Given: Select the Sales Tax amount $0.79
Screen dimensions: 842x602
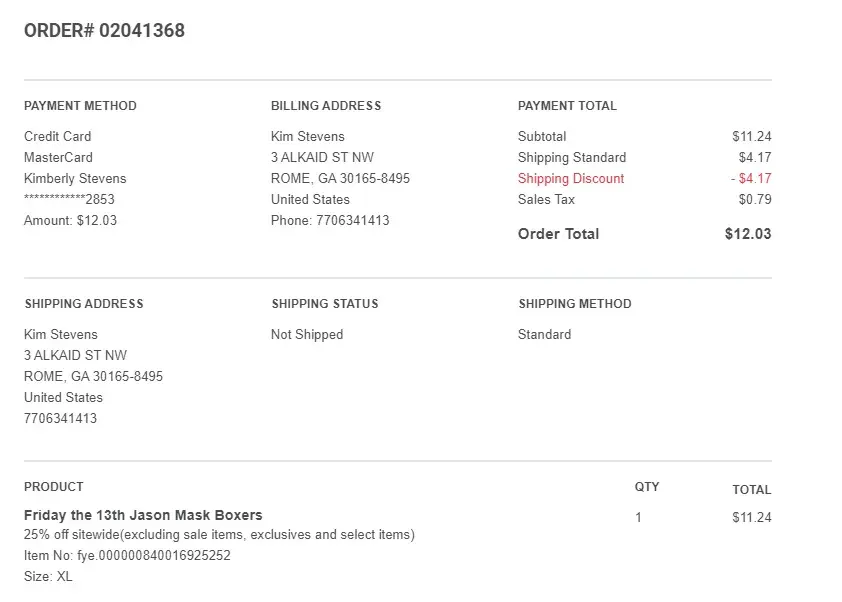Looking at the screenshot, I should coord(754,199).
